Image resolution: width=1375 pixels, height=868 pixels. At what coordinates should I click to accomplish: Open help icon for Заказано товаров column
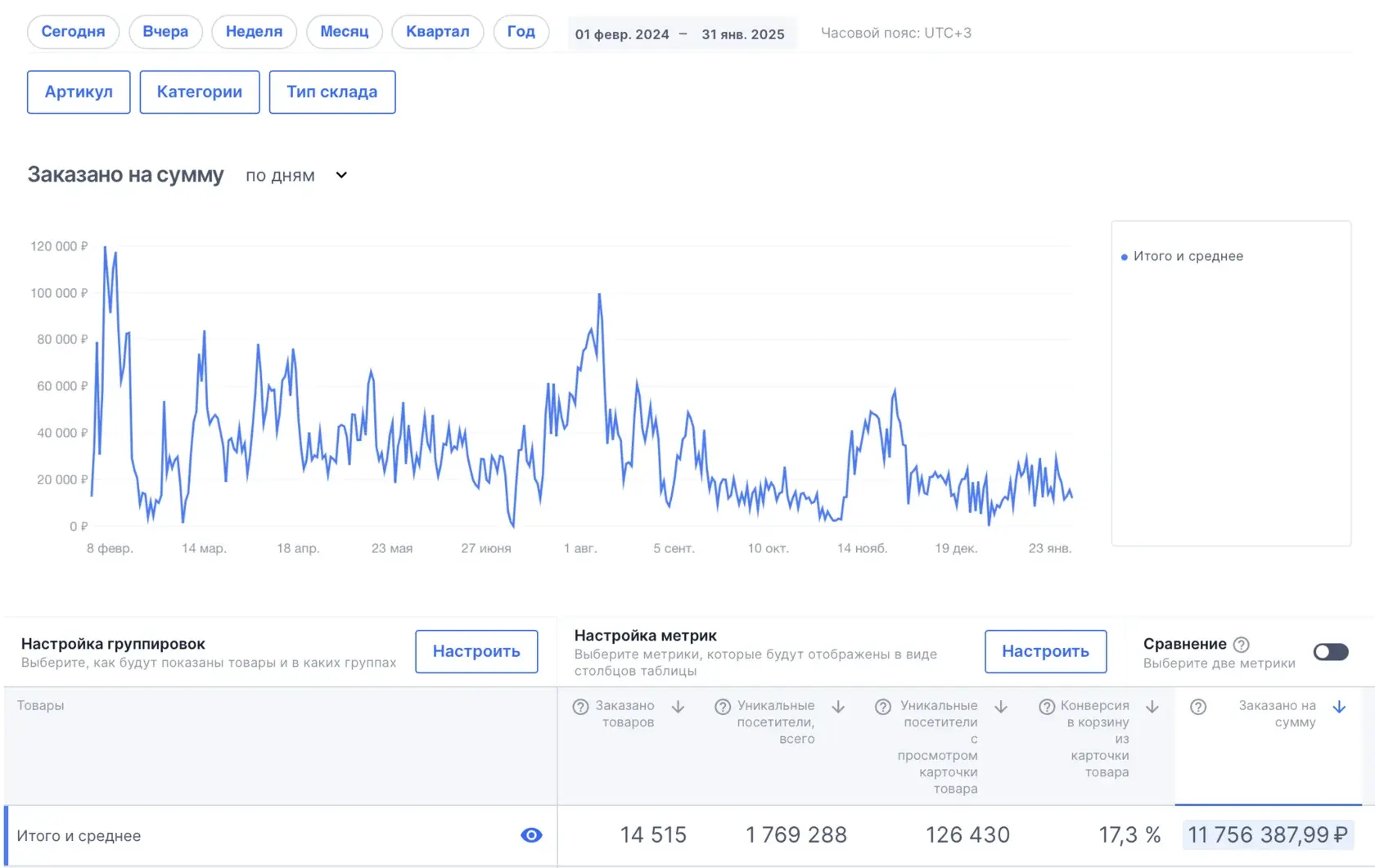[x=580, y=707]
